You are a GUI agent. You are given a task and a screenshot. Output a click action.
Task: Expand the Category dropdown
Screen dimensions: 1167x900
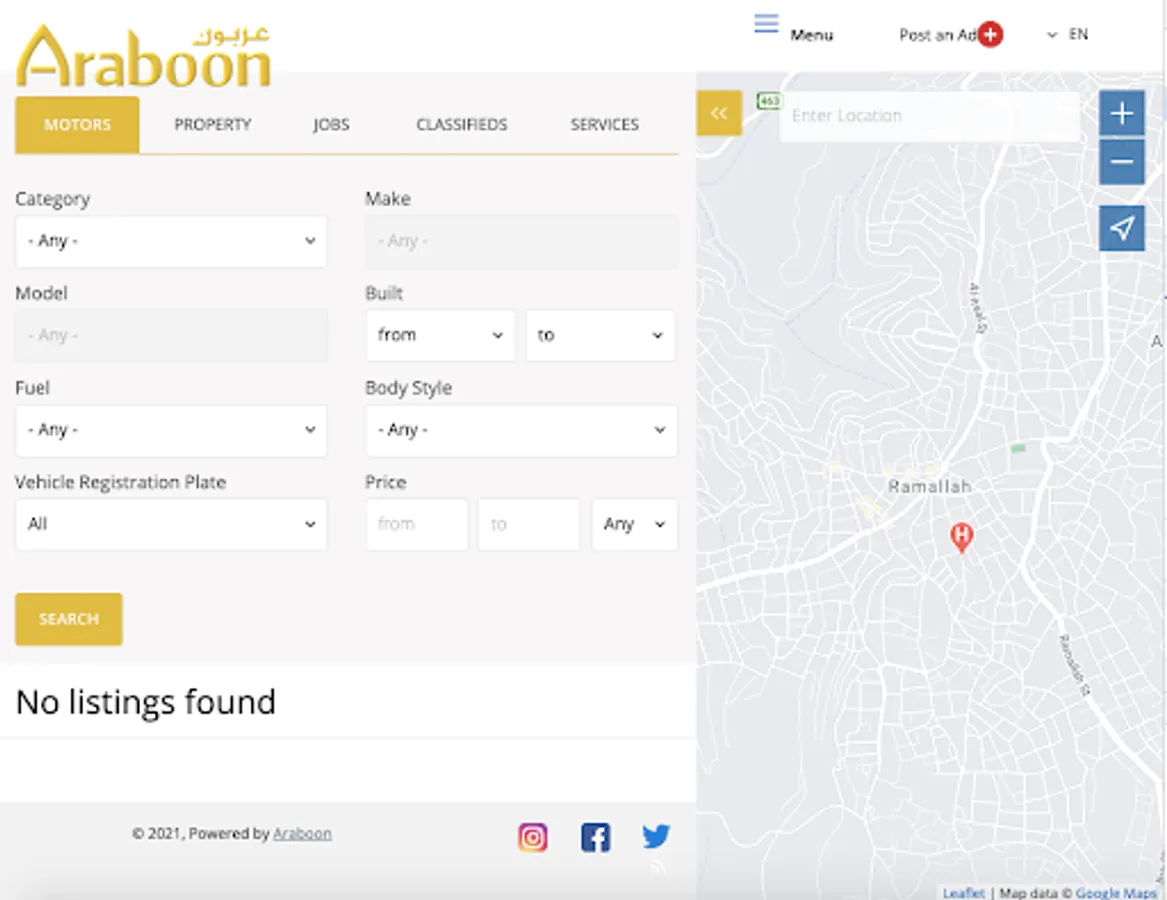[x=171, y=241]
